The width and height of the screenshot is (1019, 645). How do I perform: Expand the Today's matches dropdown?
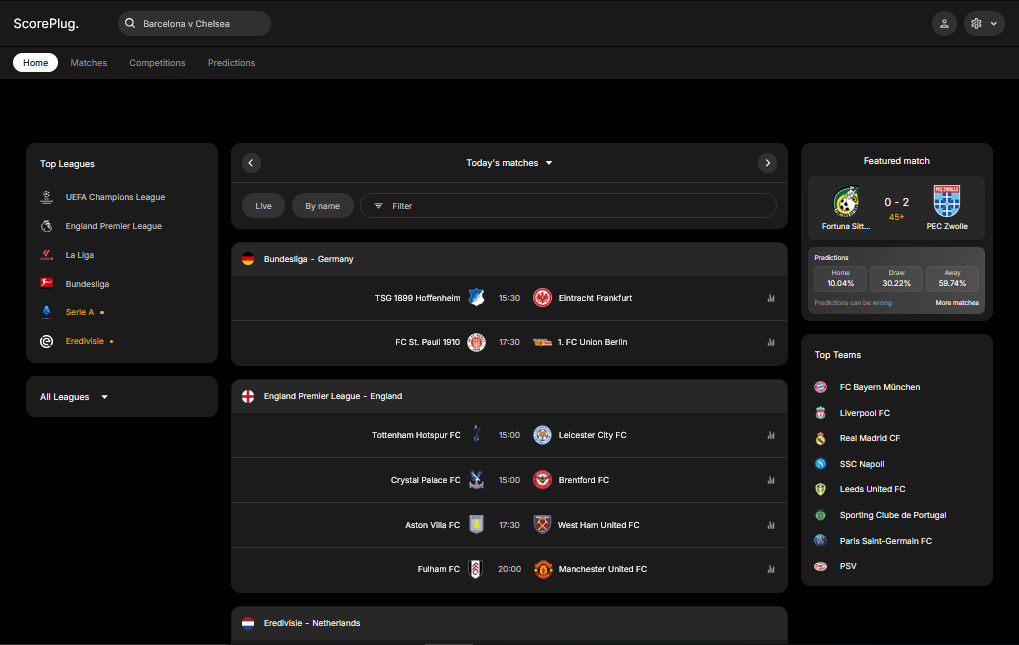coord(510,163)
